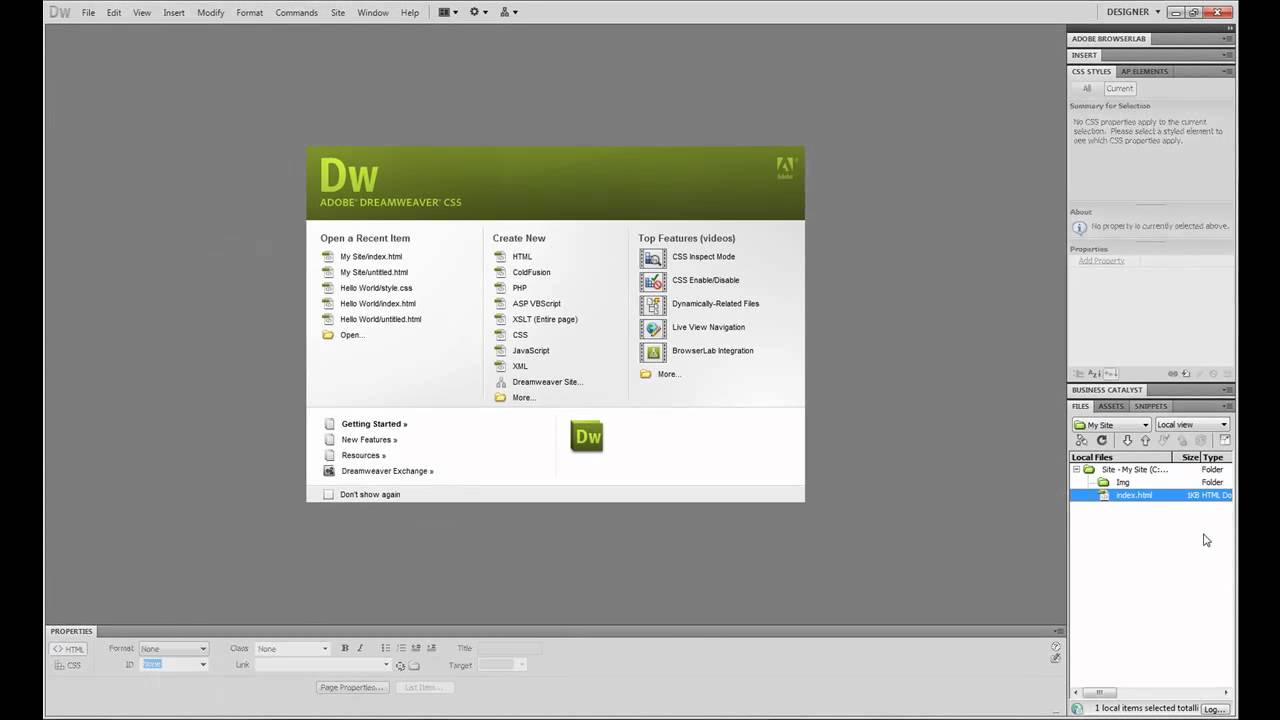Open the ID dropdown in Properties
Viewport: 1280px width, 720px height.
point(175,664)
